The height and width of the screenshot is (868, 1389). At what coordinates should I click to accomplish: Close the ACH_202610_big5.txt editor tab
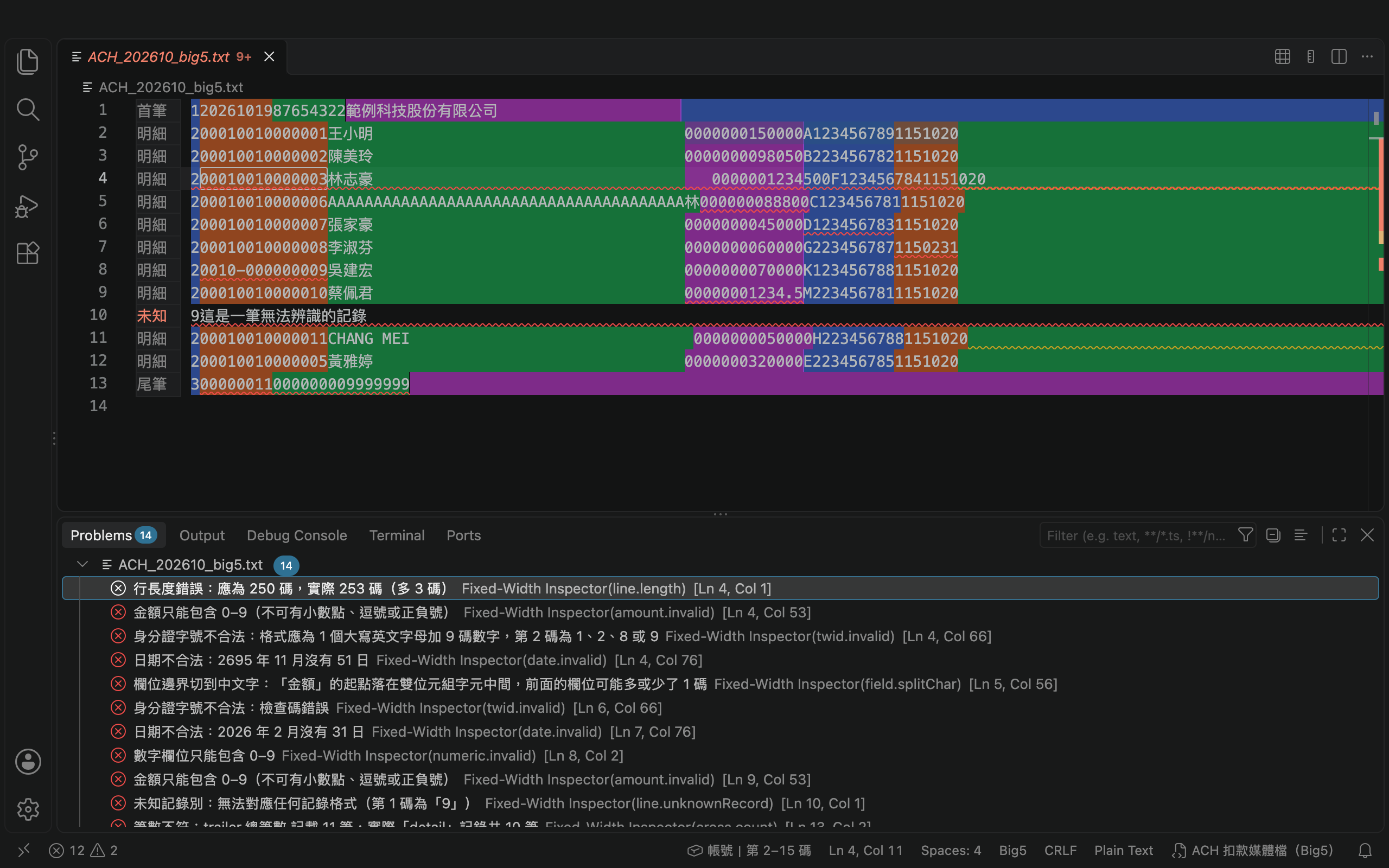coord(269,57)
